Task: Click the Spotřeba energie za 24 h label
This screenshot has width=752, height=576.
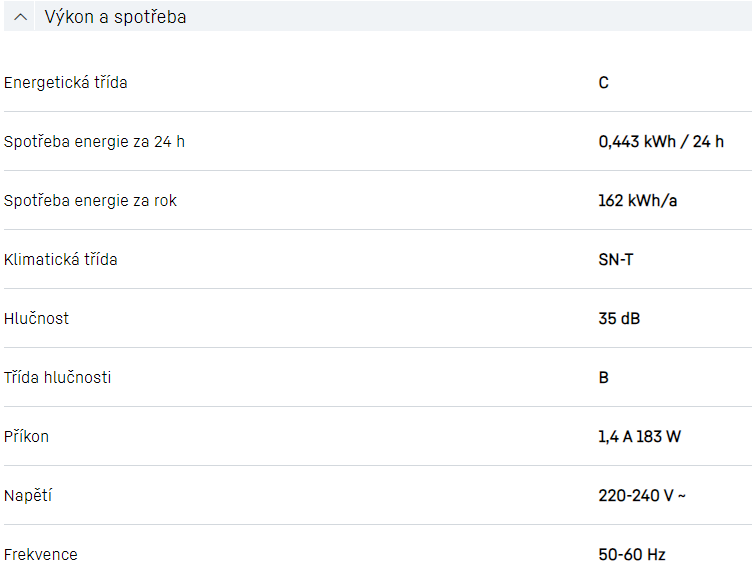Action: click(x=94, y=141)
